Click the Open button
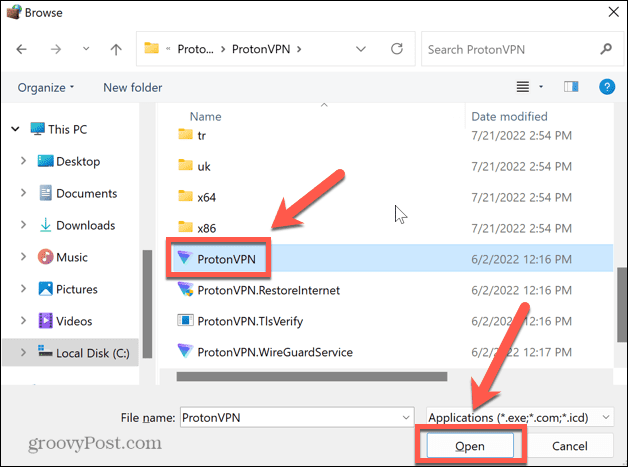The image size is (628, 467). click(470, 445)
